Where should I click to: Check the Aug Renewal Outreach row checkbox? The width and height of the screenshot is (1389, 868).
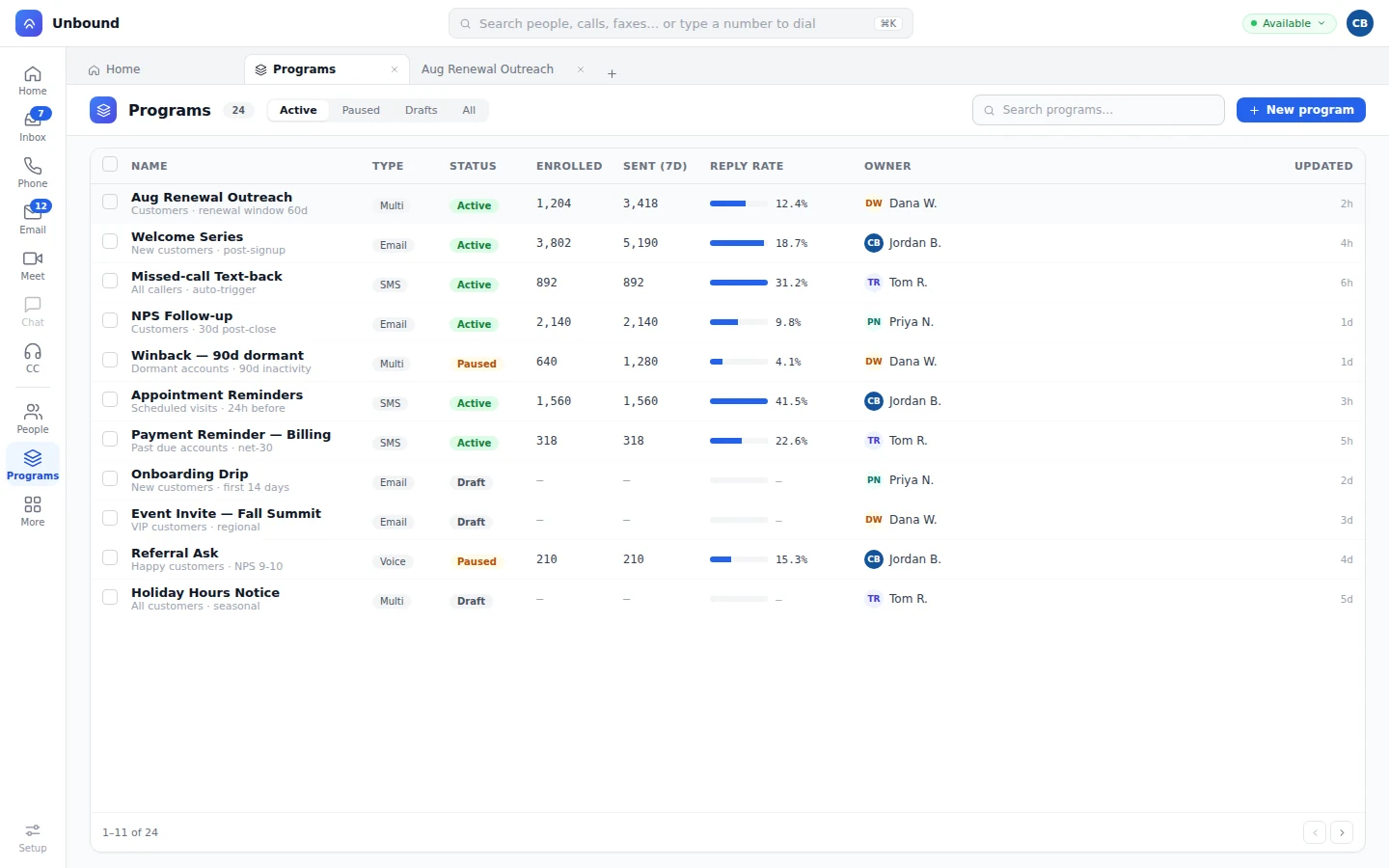point(110,202)
